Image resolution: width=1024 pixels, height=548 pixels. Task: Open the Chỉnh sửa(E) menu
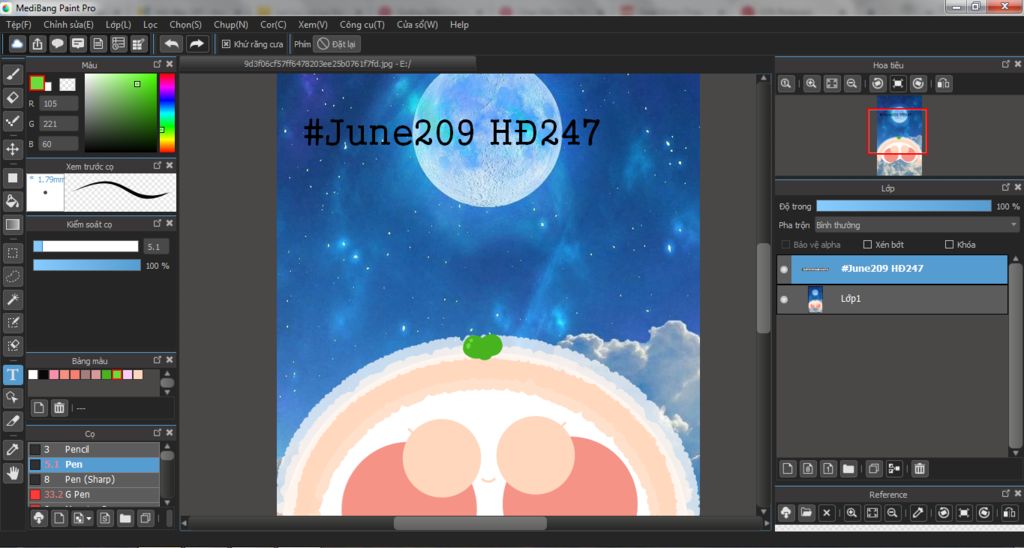click(69, 24)
